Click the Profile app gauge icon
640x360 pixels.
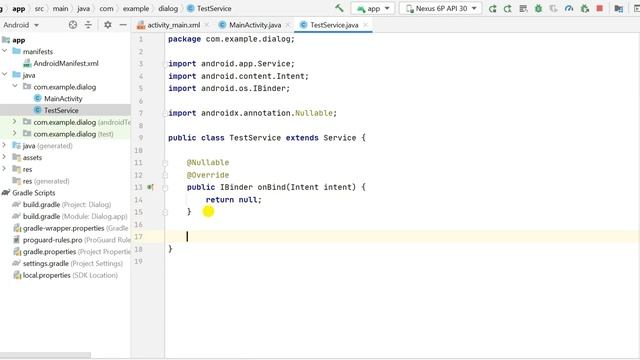[x=569, y=8]
